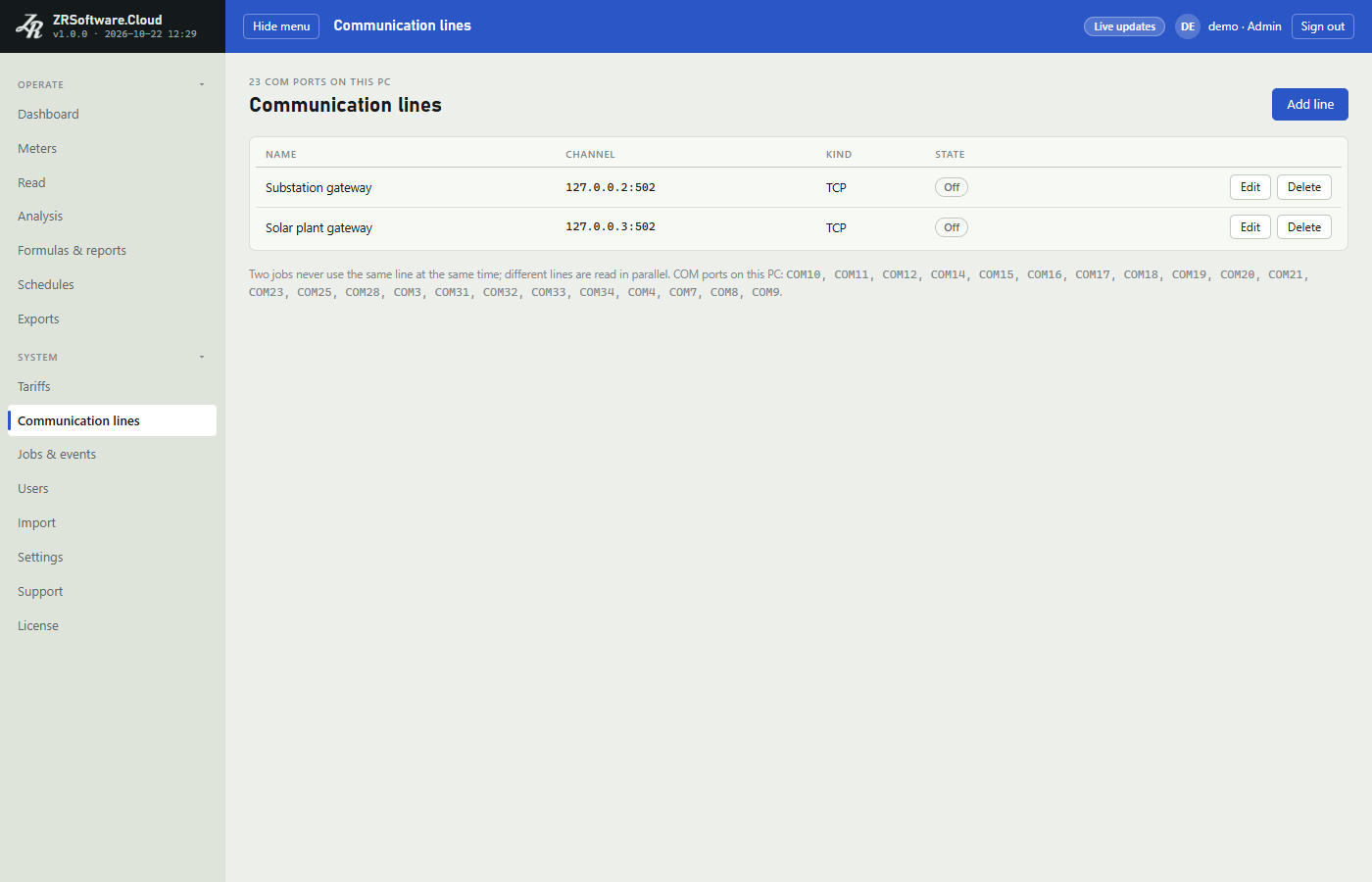Go to the Meters page
The image size is (1372, 882).
point(113,149)
